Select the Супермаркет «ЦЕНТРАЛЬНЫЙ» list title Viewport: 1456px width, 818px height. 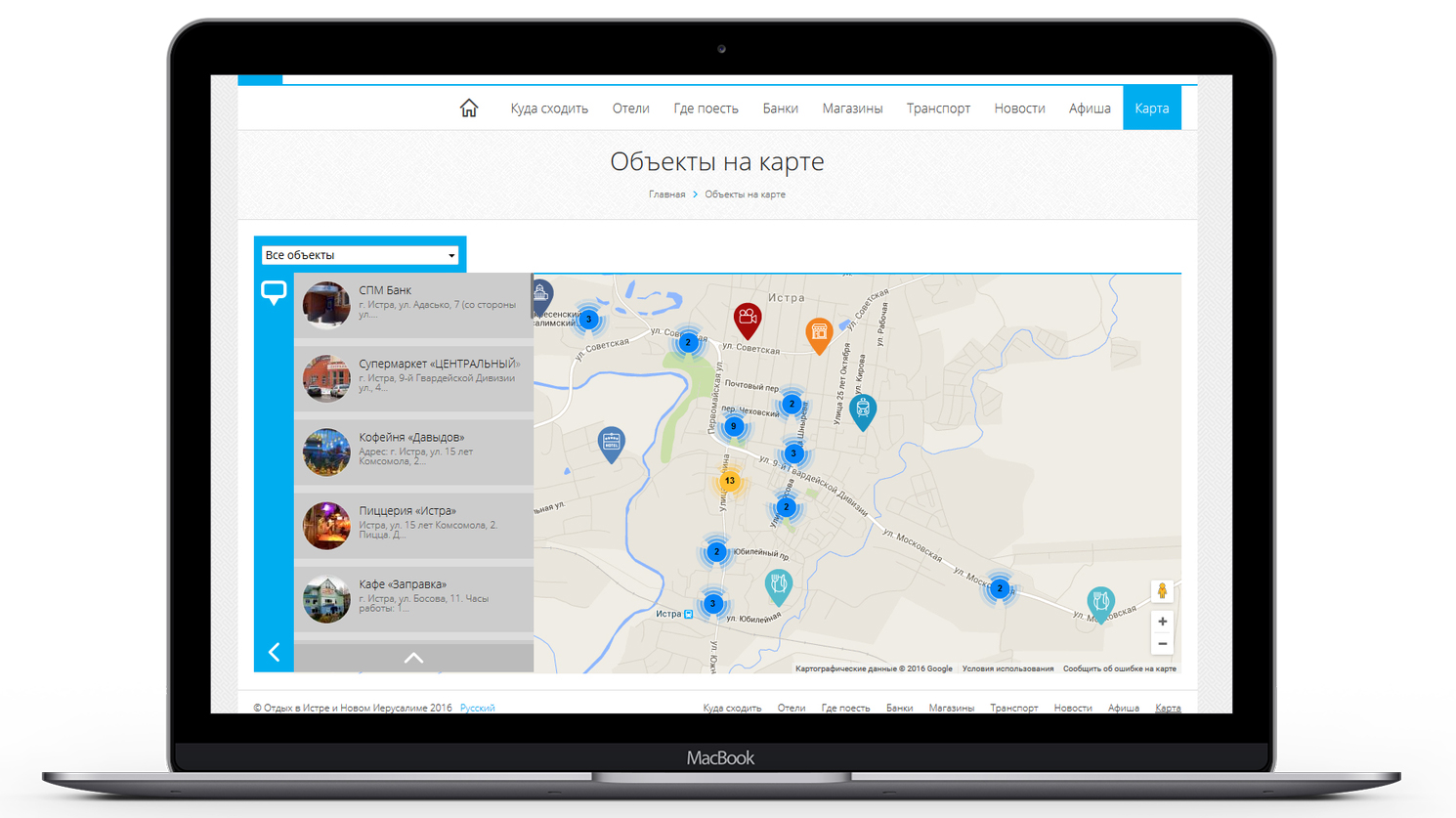439,364
